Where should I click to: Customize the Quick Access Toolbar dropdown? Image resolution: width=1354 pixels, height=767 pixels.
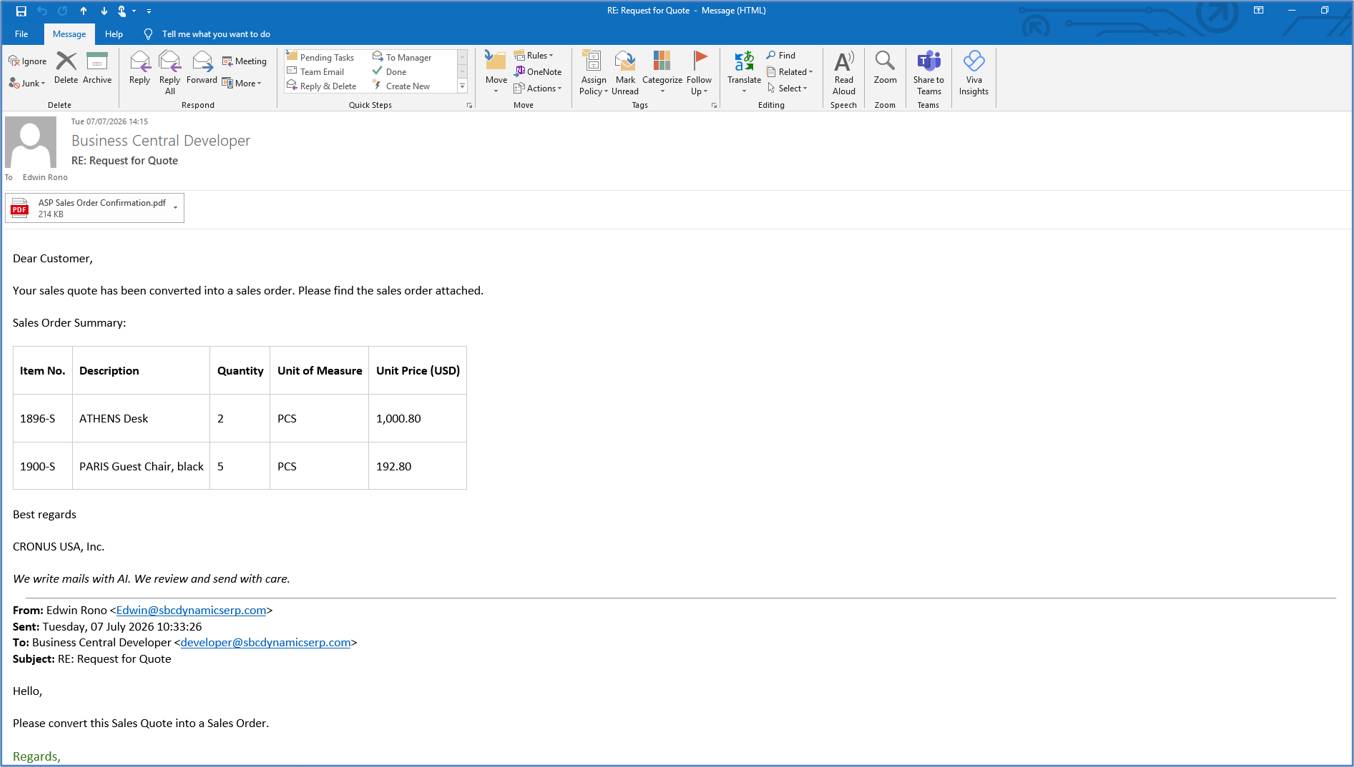[x=149, y=11]
